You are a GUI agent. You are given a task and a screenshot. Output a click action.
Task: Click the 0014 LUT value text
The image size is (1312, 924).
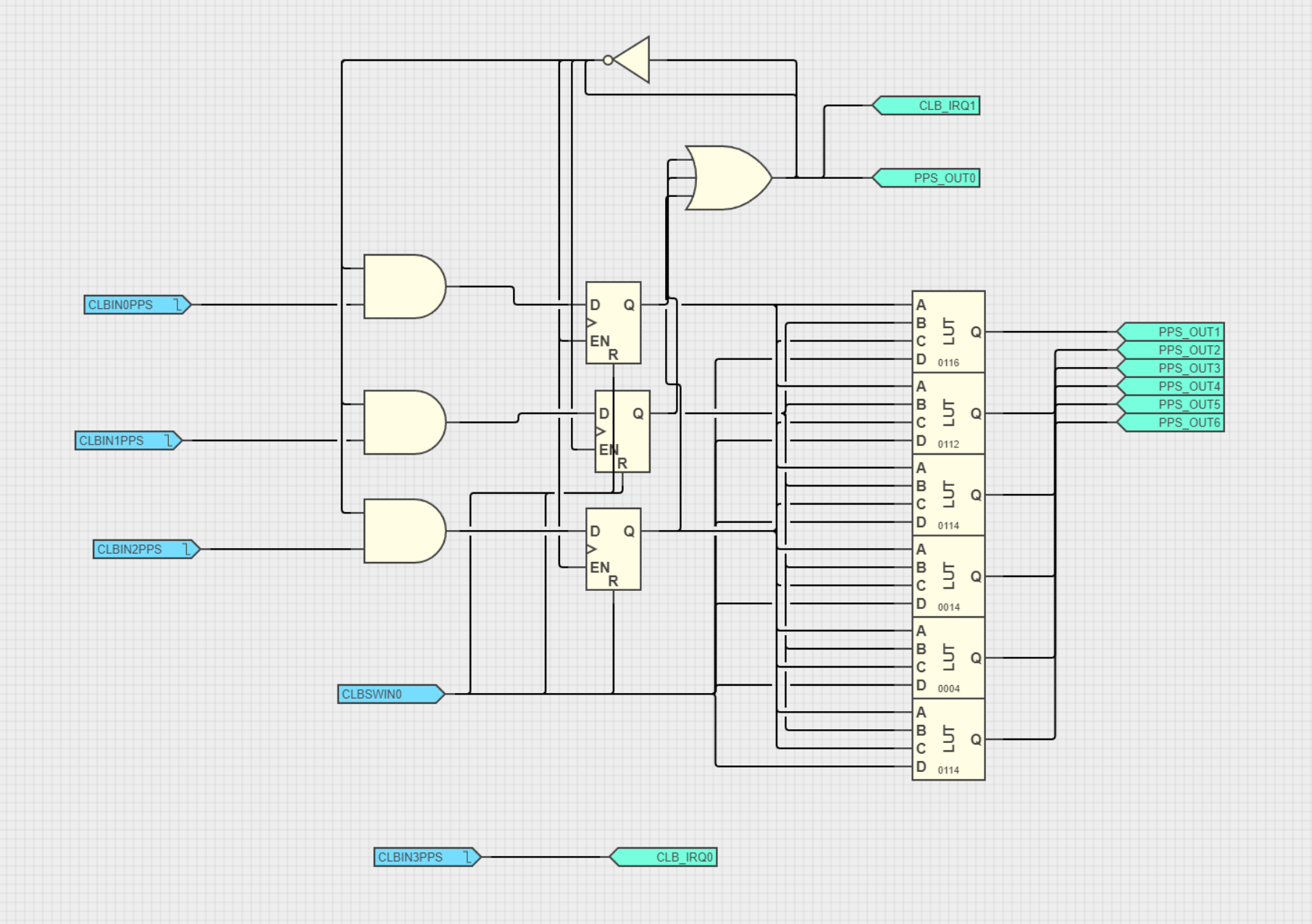point(948,607)
